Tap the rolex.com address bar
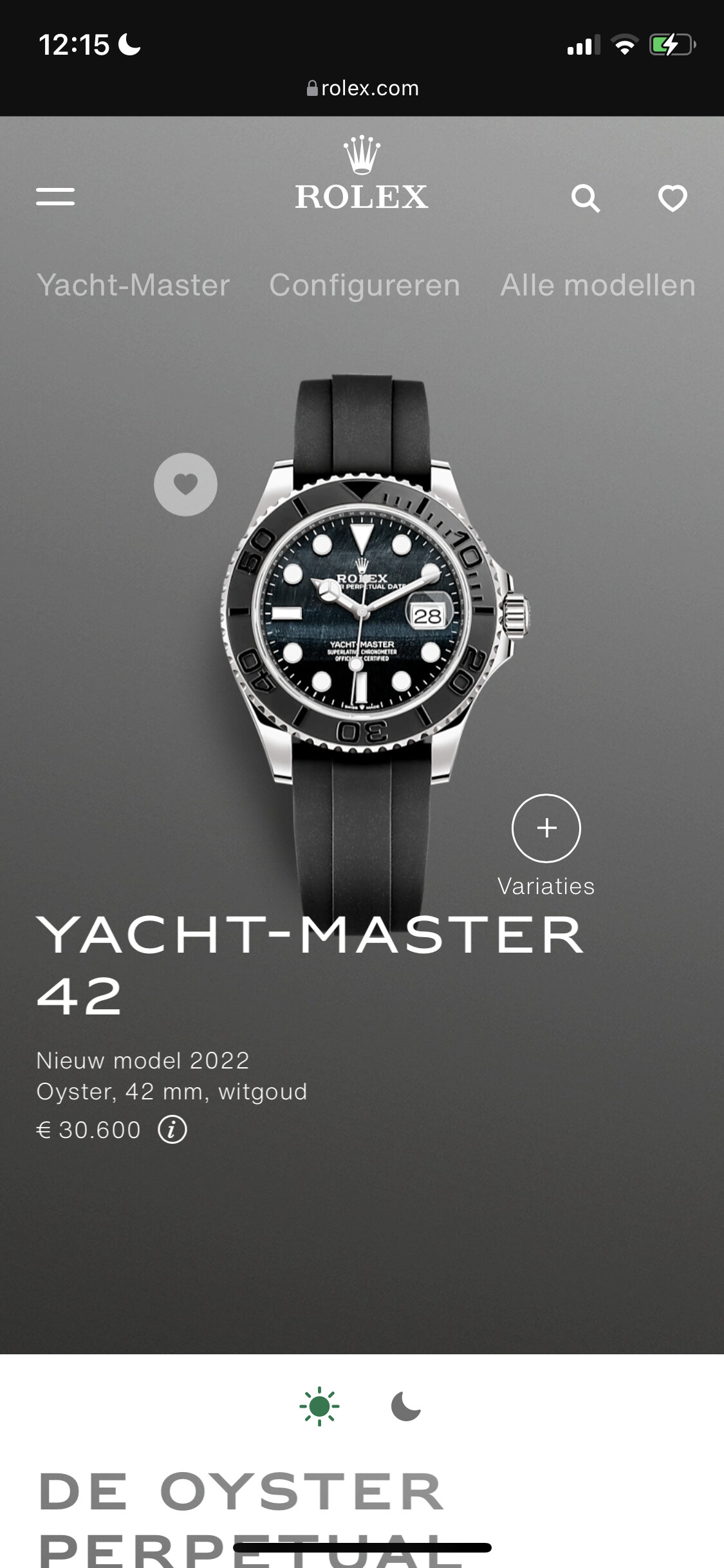Image resolution: width=724 pixels, height=1568 pixels. (362, 88)
